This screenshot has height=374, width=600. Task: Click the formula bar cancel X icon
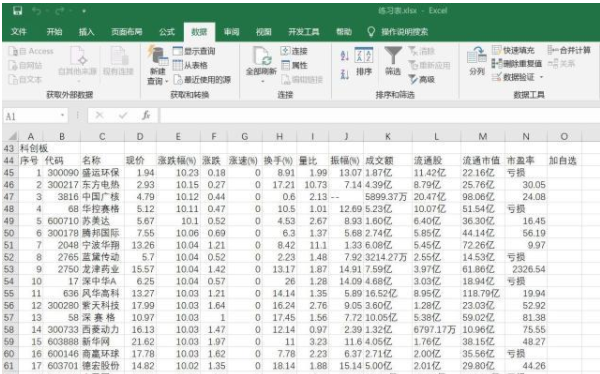click(99, 116)
